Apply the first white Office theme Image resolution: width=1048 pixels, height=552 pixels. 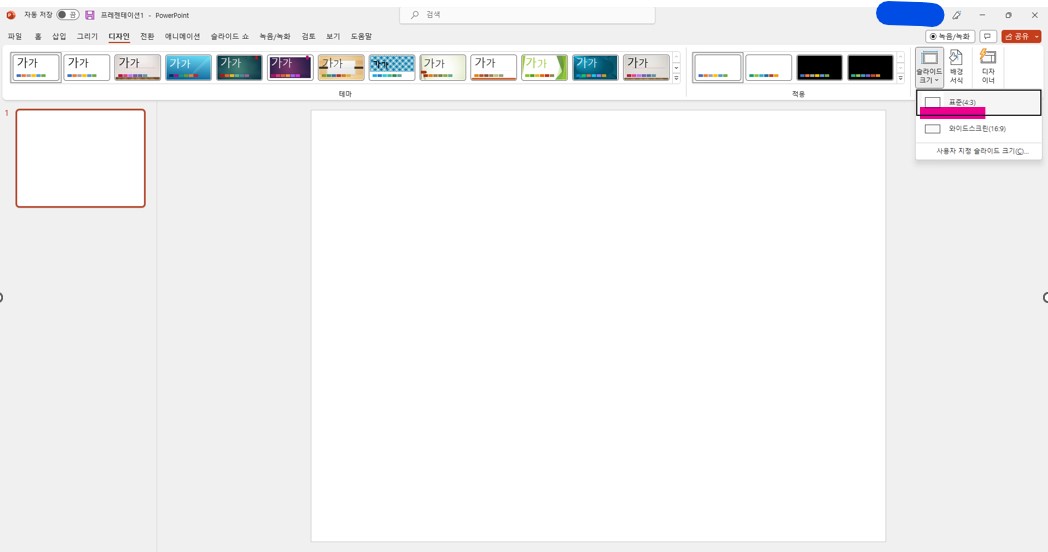click(35, 67)
